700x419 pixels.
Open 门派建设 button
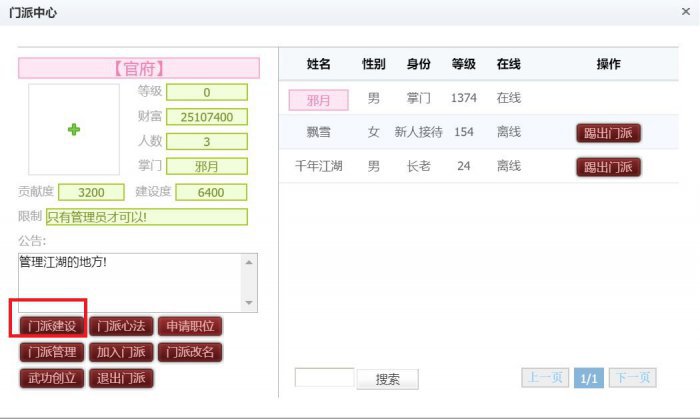coord(51,326)
